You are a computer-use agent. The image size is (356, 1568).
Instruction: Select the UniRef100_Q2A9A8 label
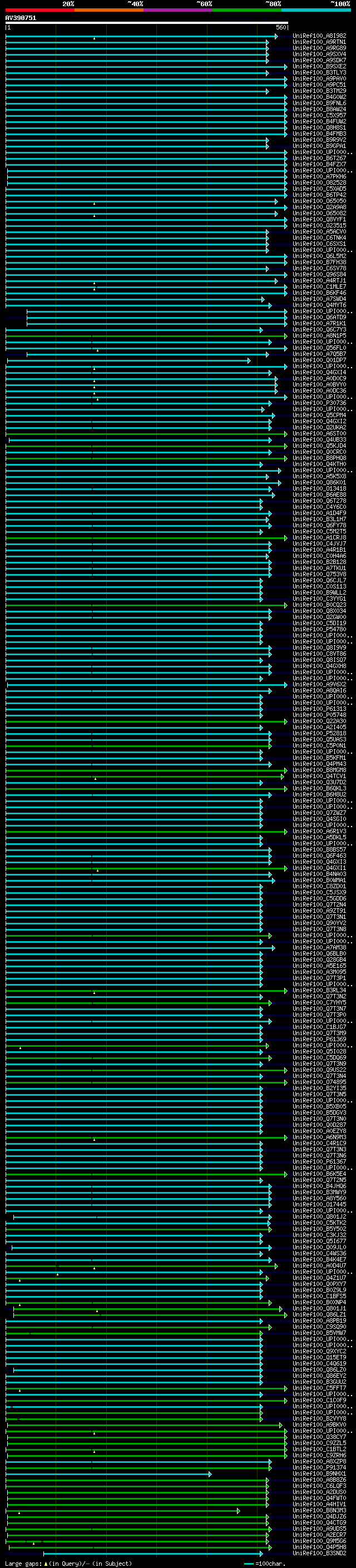point(319,207)
